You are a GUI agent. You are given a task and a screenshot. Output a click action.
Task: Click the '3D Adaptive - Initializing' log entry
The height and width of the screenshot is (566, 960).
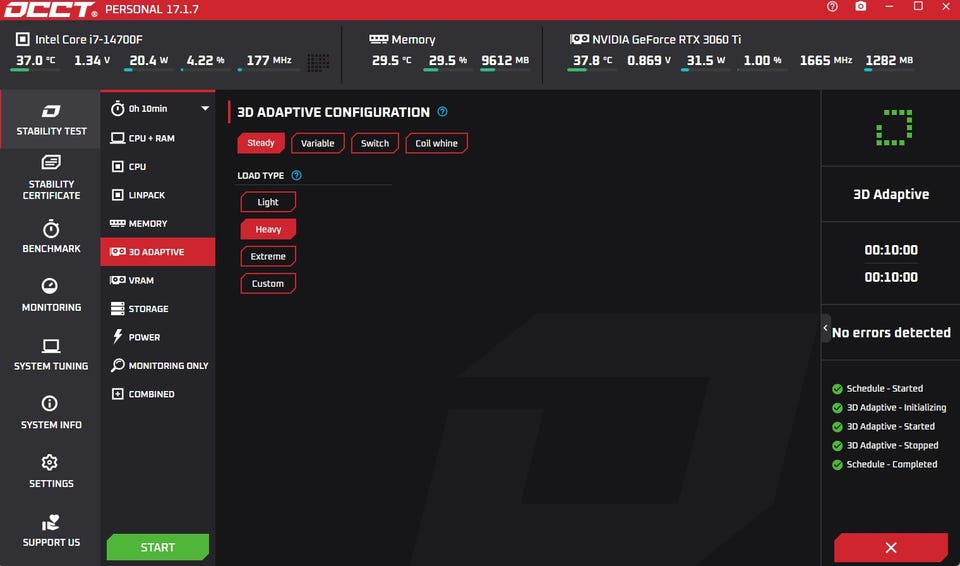tap(890, 407)
